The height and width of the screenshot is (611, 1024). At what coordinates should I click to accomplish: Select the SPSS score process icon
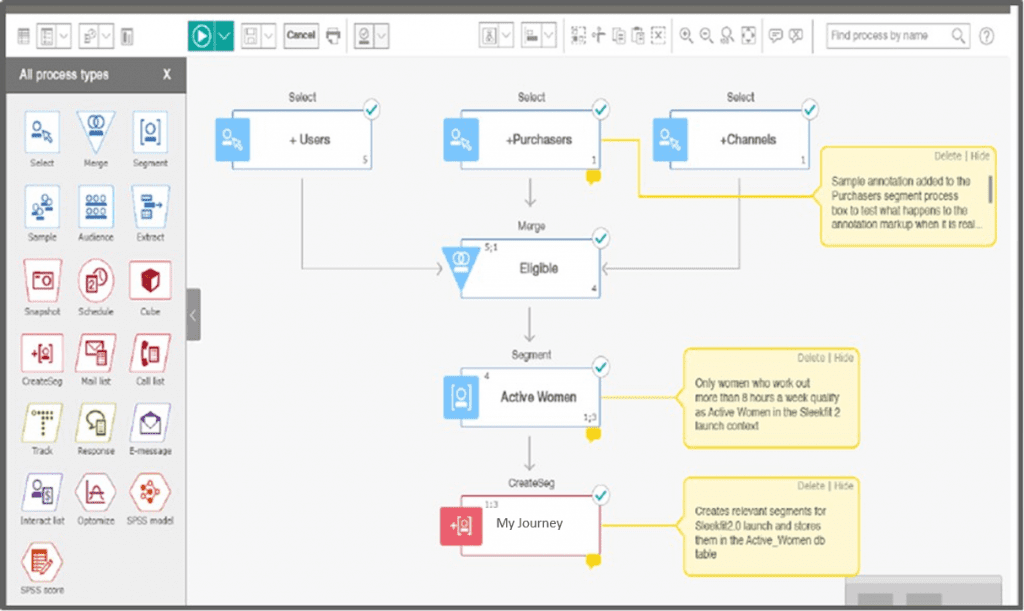[x=42, y=562]
